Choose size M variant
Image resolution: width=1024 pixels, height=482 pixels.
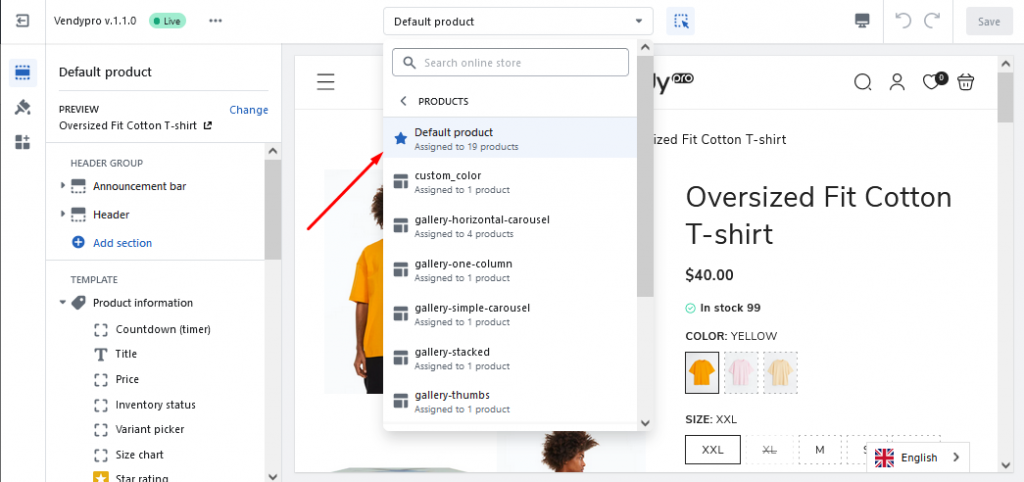pos(820,449)
